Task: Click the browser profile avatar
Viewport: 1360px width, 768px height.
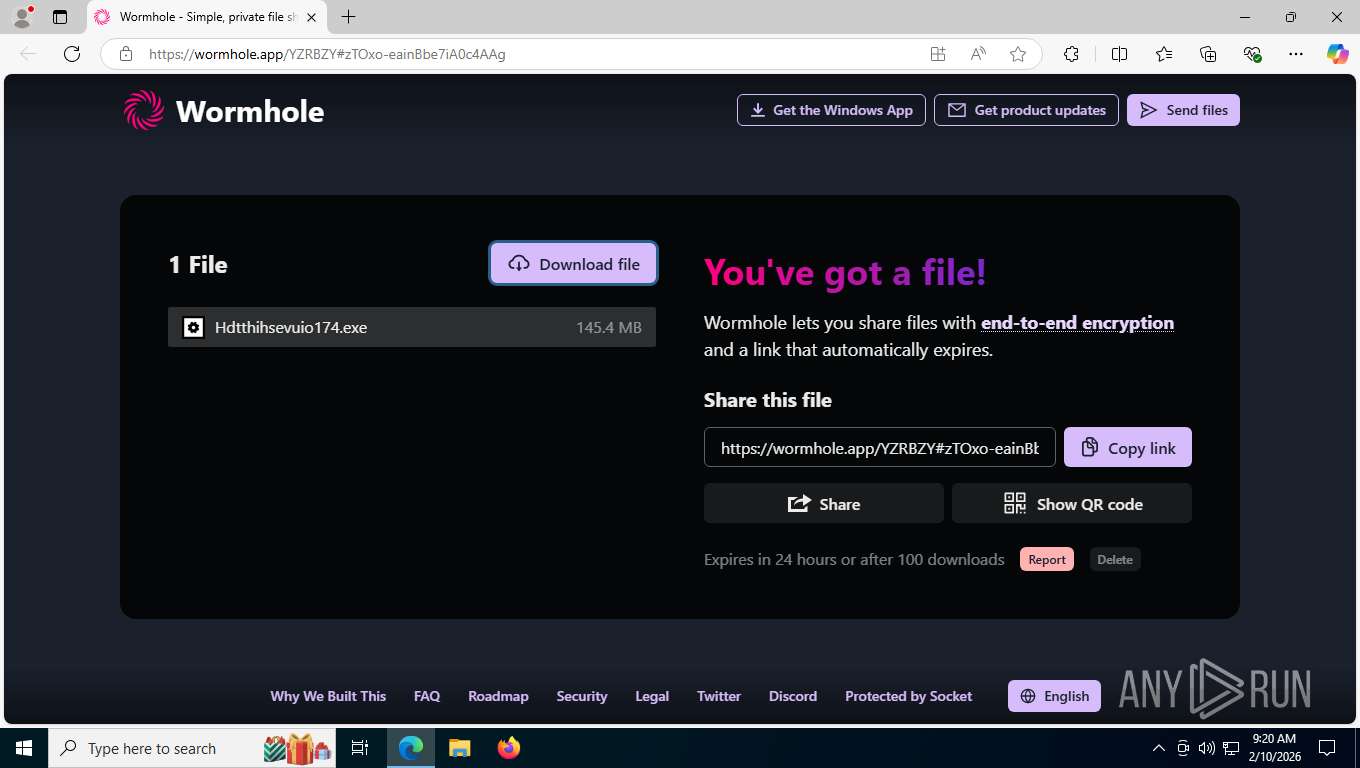Action: (22, 17)
